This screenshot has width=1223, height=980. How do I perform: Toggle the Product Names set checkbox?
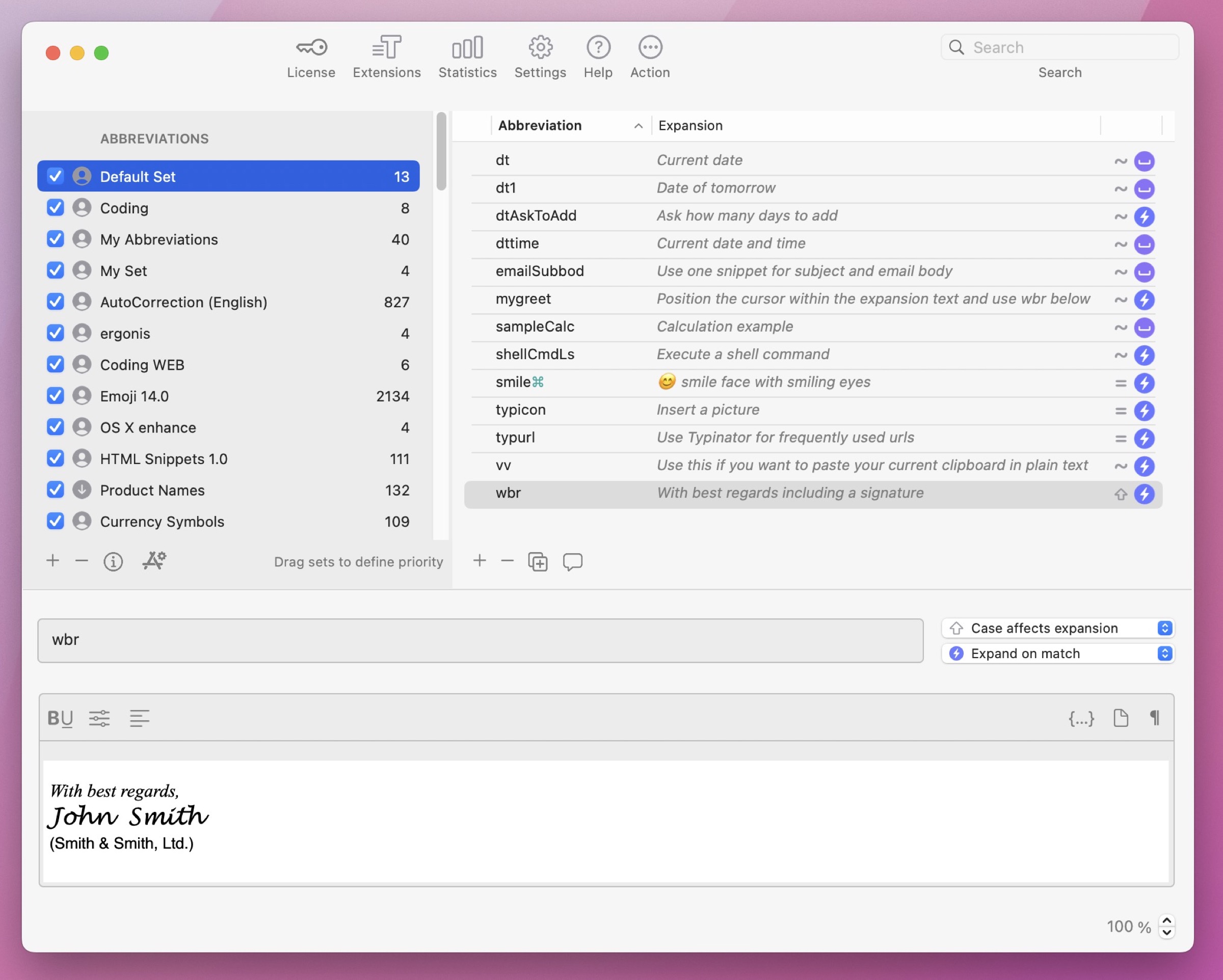pyautogui.click(x=55, y=489)
